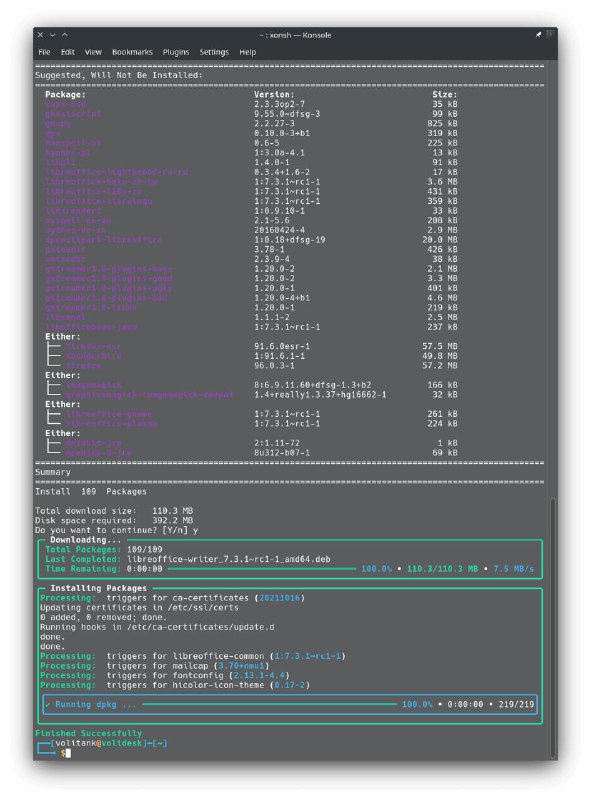Maximize Konsole using the up-chevron titlebar icon
The height and width of the screenshot is (800, 591).
[x=65, y=35]
